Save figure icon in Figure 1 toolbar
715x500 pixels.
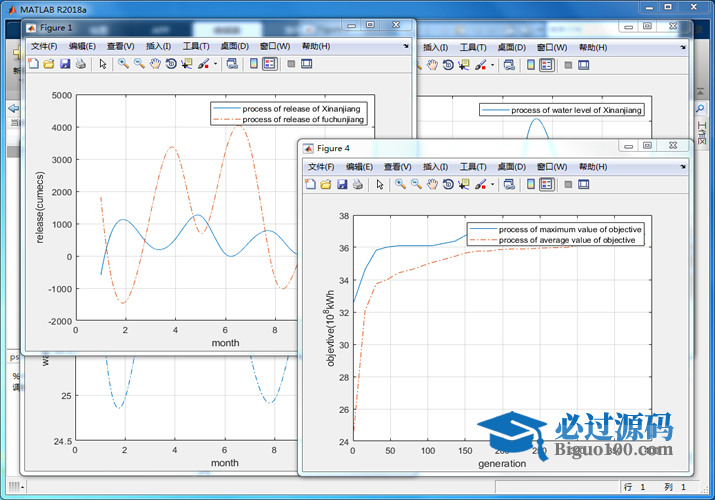65,64
